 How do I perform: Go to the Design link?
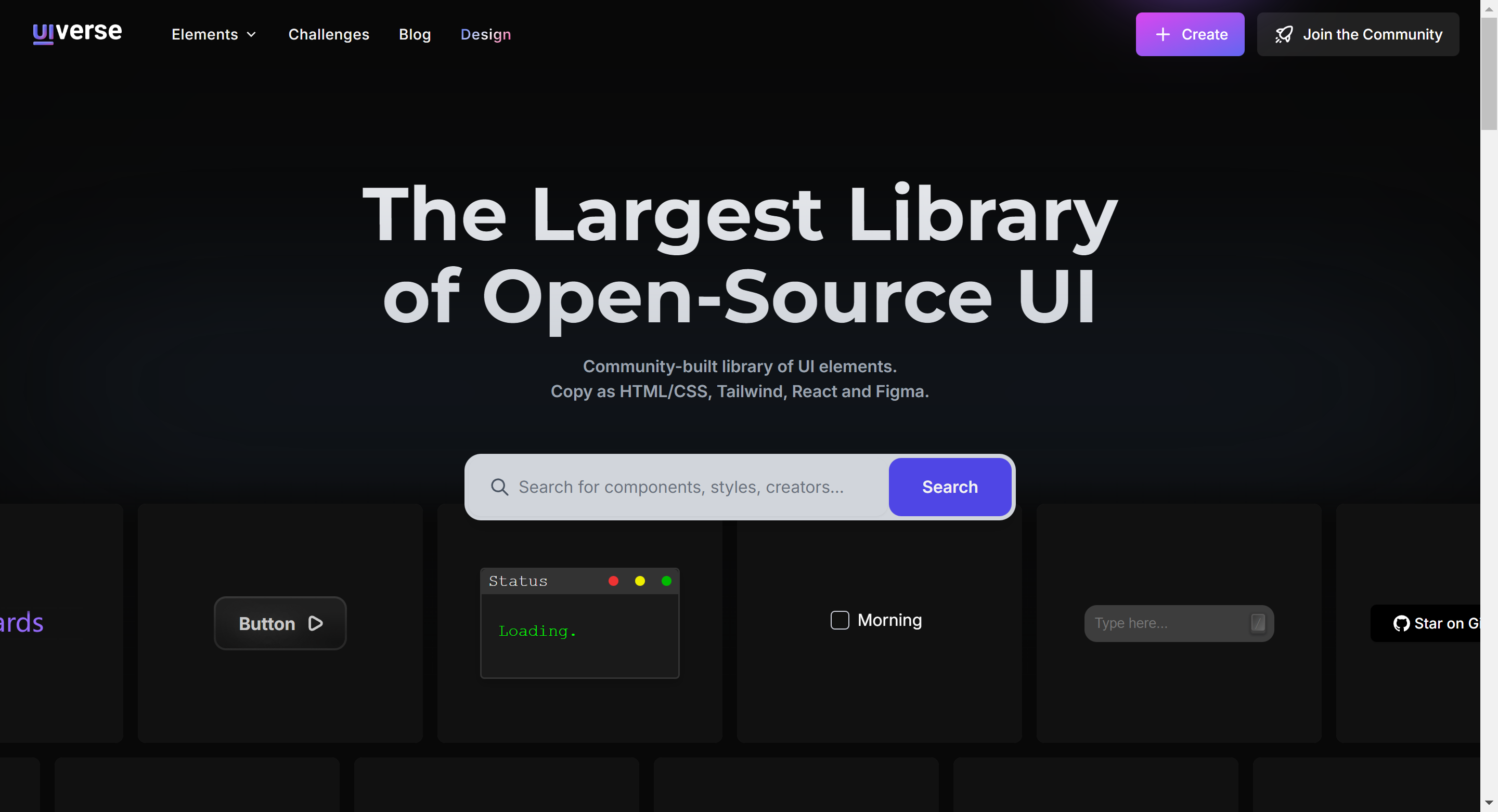[x=486, y=34]
